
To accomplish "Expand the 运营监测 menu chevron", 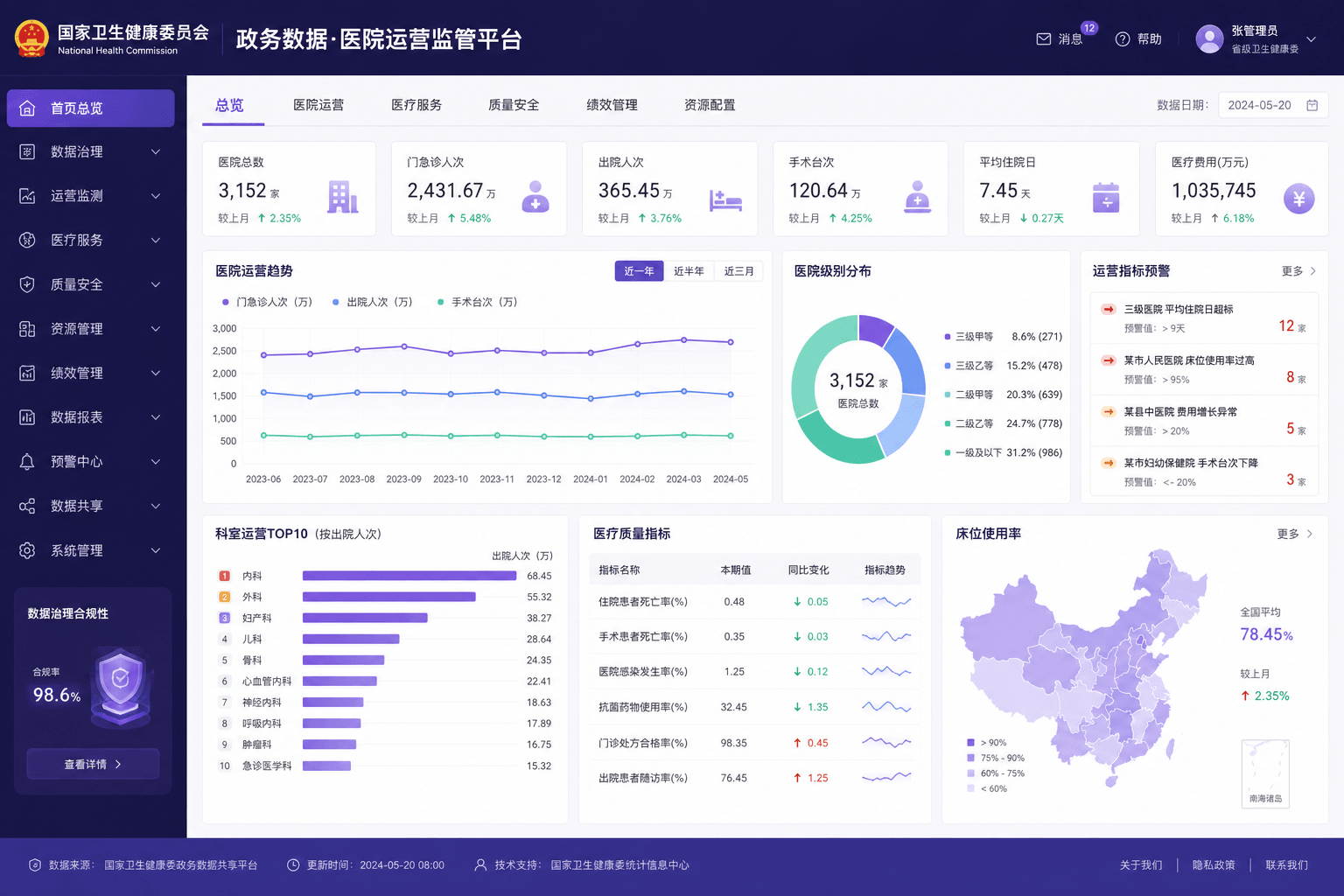I will (156, 196).
